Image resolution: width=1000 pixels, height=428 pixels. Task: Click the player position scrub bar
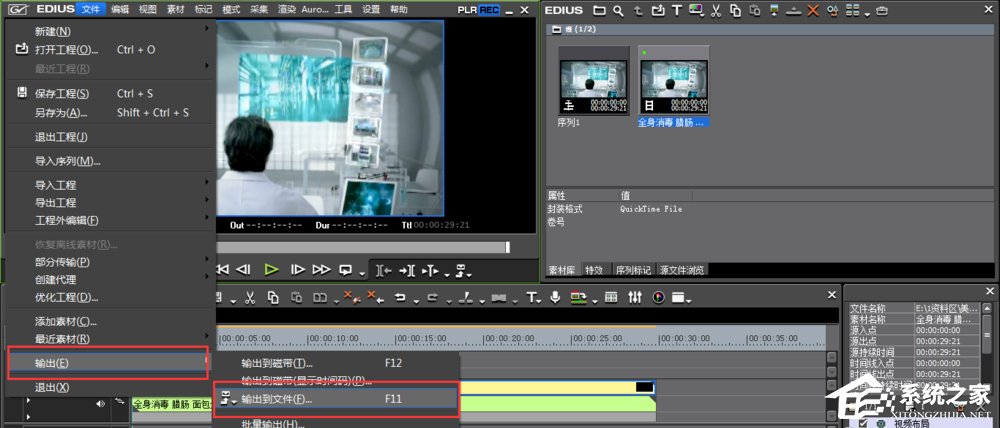(x=360, y=247)
